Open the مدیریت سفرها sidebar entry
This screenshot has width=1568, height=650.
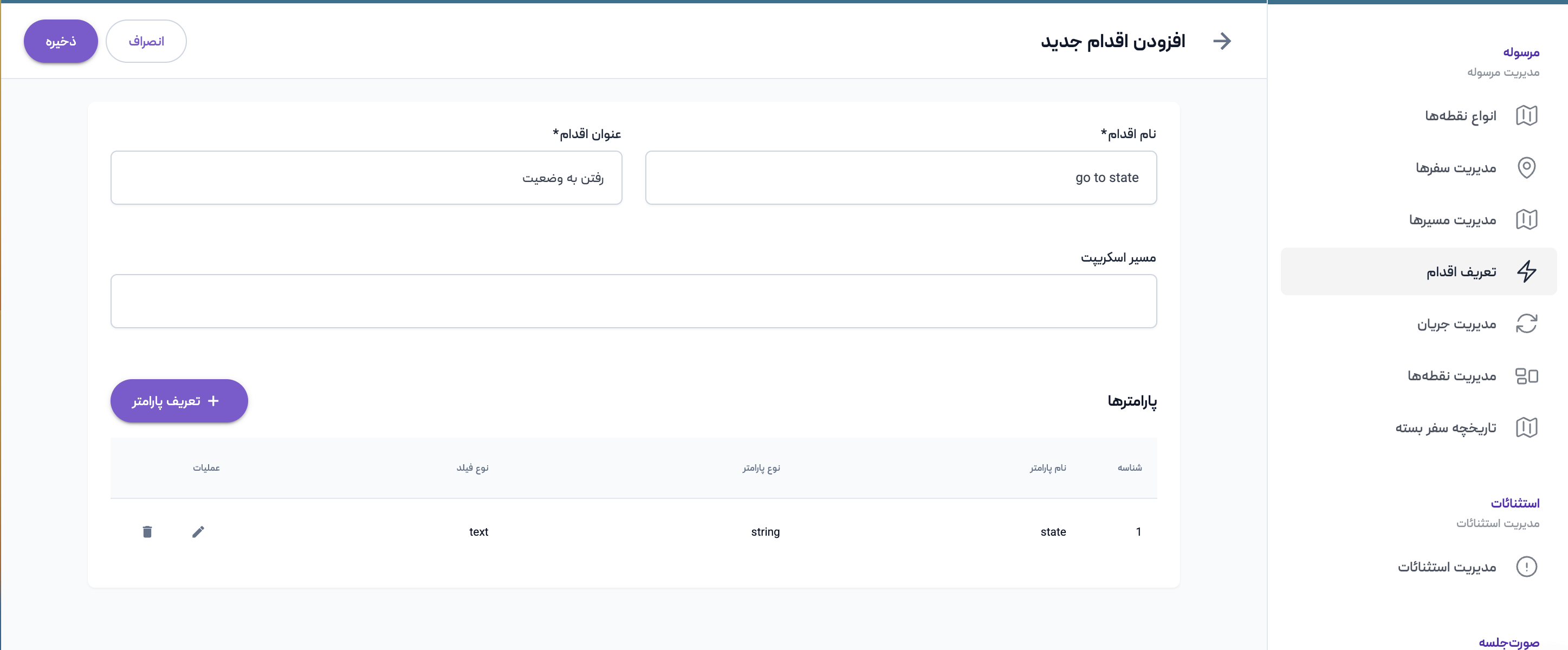click(1455, 167)
